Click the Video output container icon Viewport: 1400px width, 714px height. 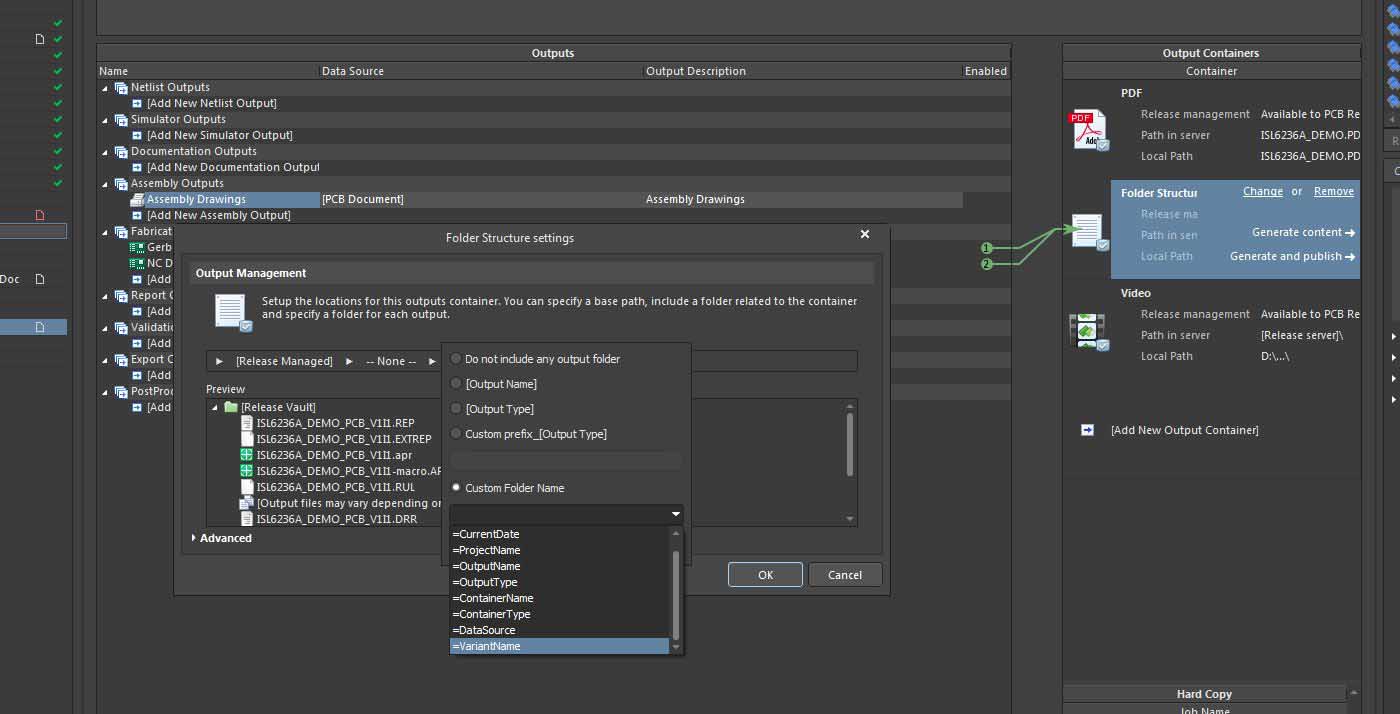tap(1088, 331)
